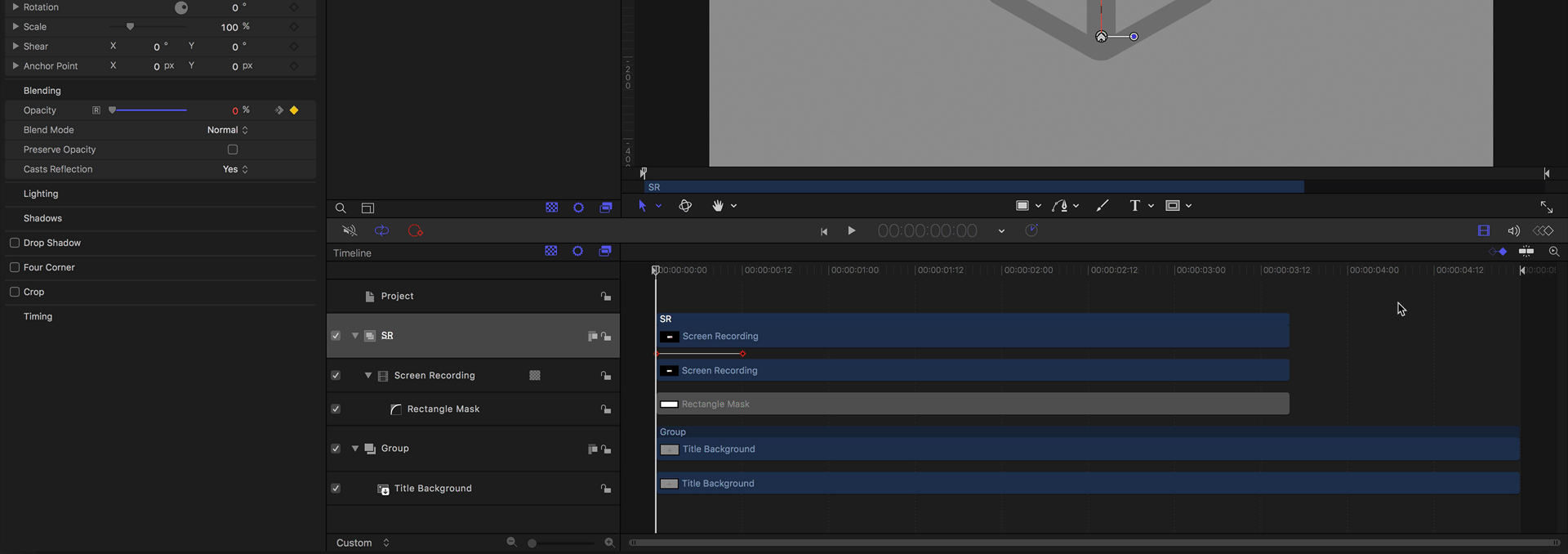1568x554 pixels.
Task: Collapse the Group layer disclosure triangle
Action: coord(355,449)
